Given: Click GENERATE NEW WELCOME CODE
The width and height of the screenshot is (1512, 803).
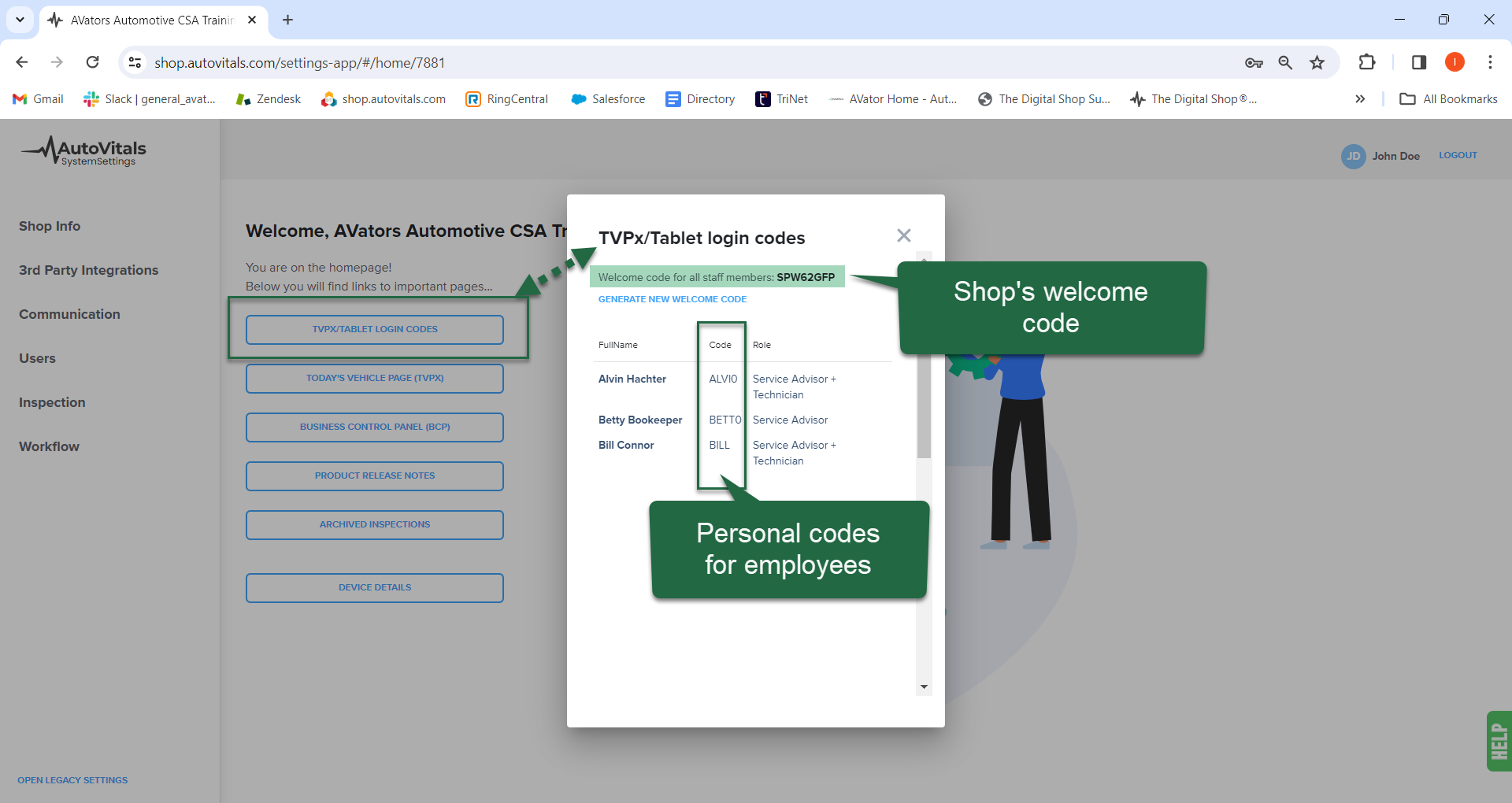Looking at the screenshot, I should [x=672, y=299].
